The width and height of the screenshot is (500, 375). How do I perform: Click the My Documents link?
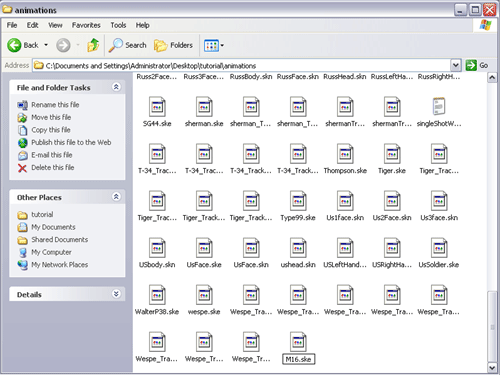coord(53,227)
